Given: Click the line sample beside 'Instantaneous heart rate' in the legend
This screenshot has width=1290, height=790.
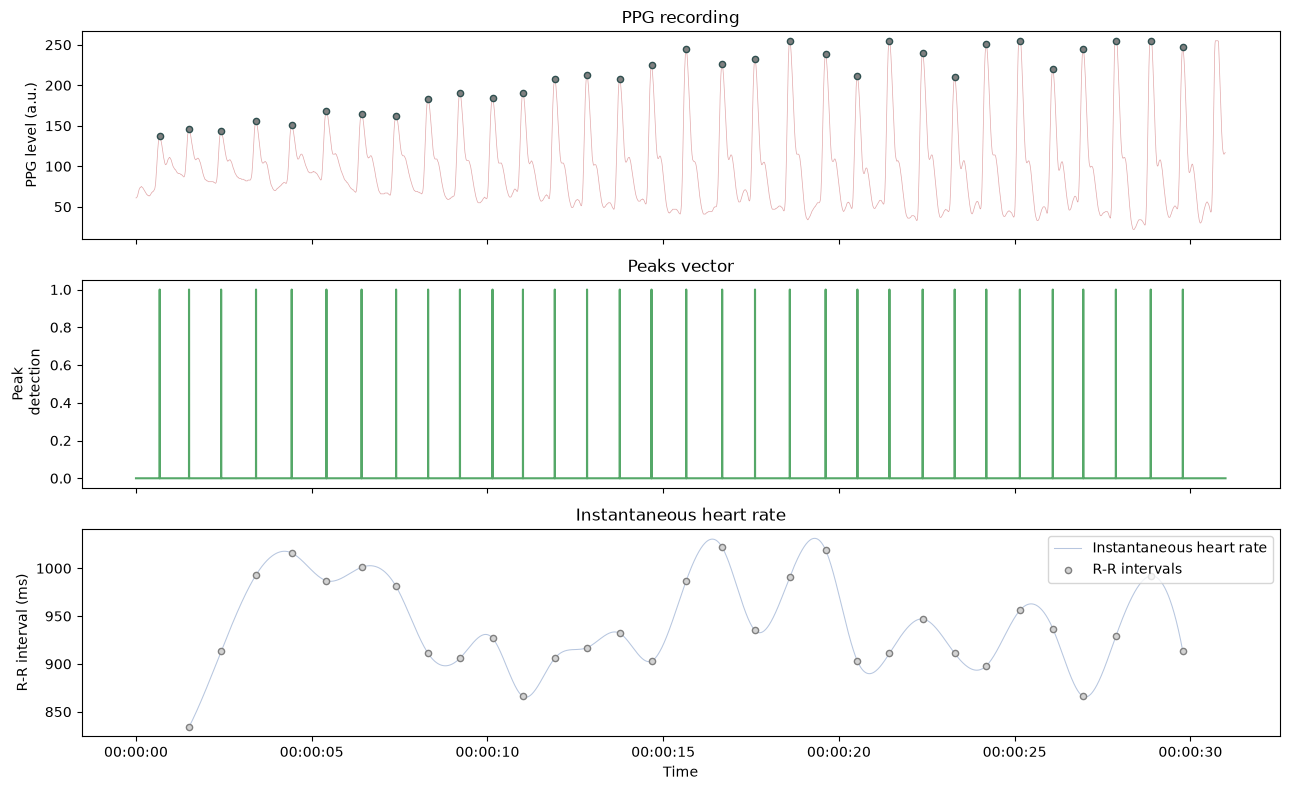Looking at the screenshot, I should point(1068,548).
